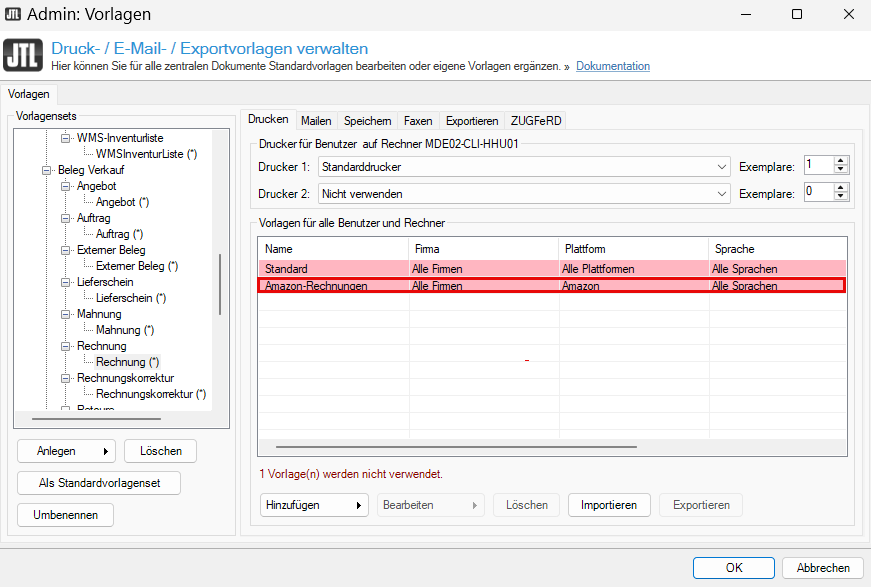Select Rechnungskorrektur (*) template set
This screenshot has height=587, width=871.
click(151, 394)
